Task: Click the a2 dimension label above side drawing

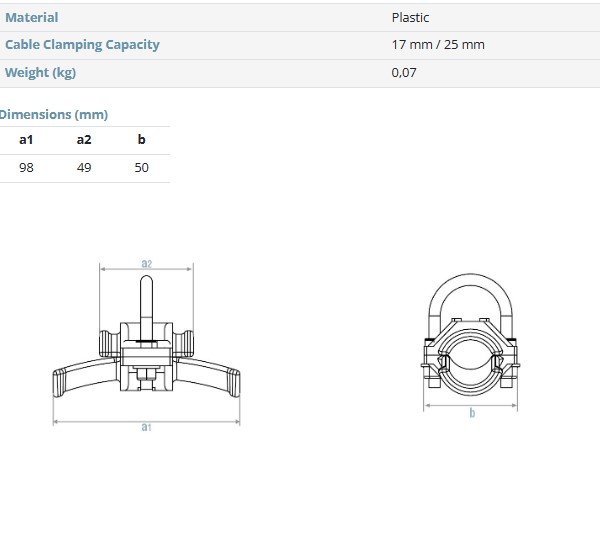Action: tap(146, 263)
